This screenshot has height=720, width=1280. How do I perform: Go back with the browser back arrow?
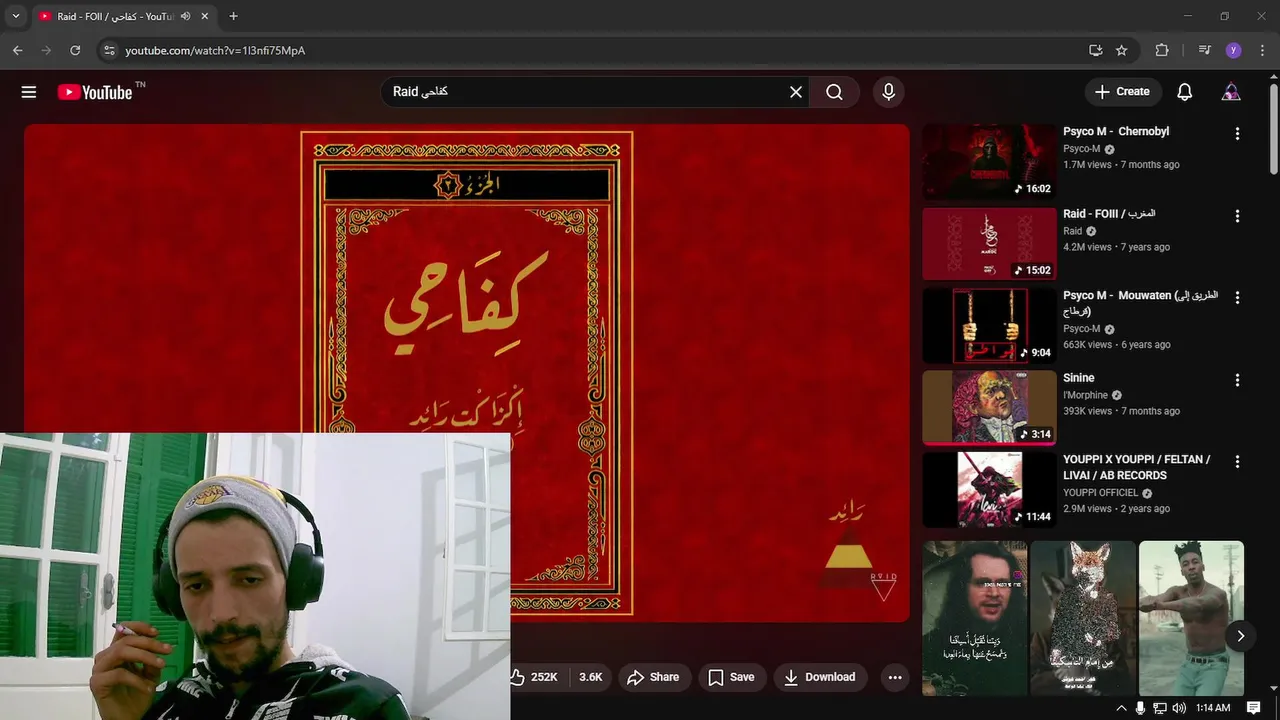18,50
